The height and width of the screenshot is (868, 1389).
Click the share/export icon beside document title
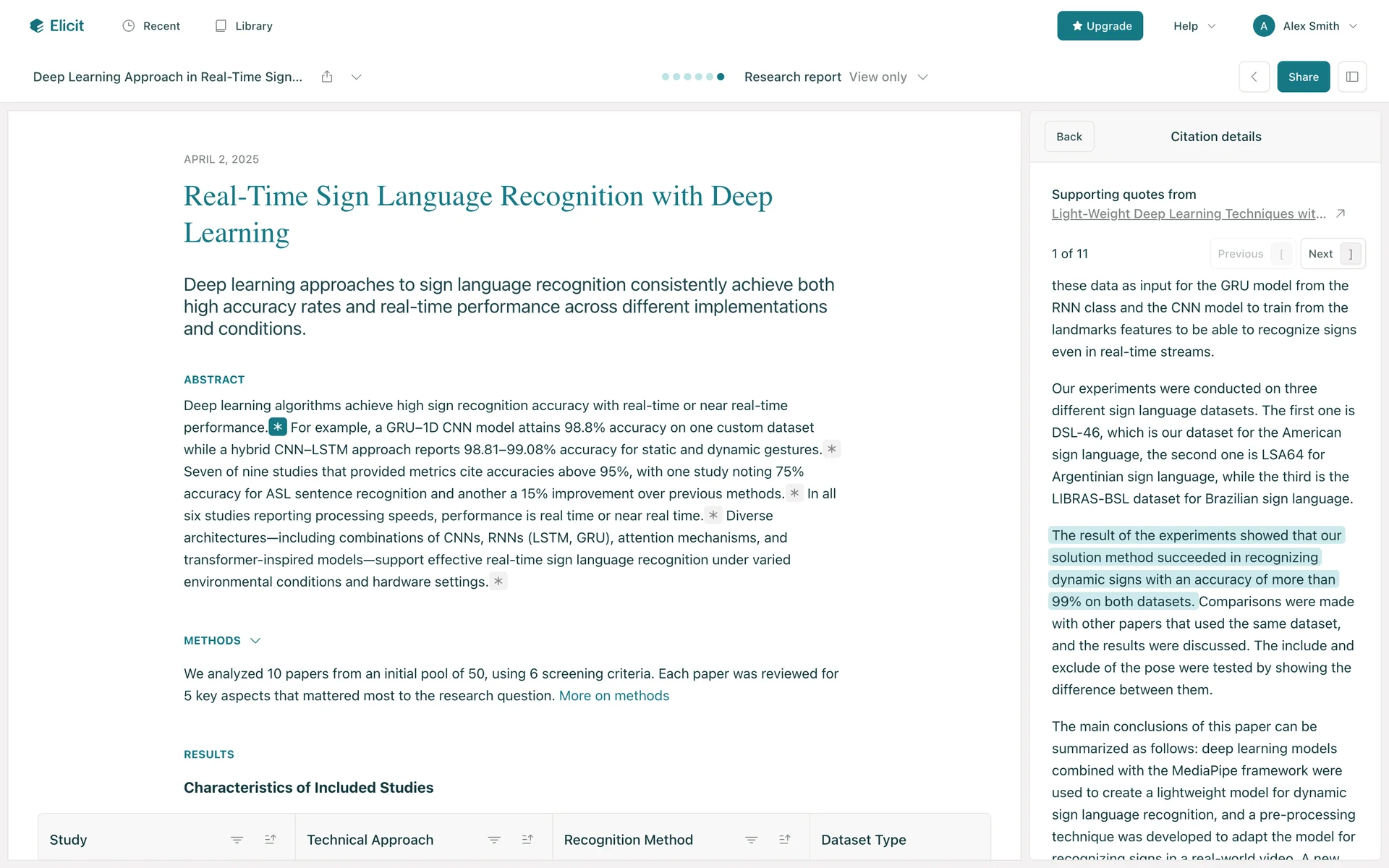(327, 77)
